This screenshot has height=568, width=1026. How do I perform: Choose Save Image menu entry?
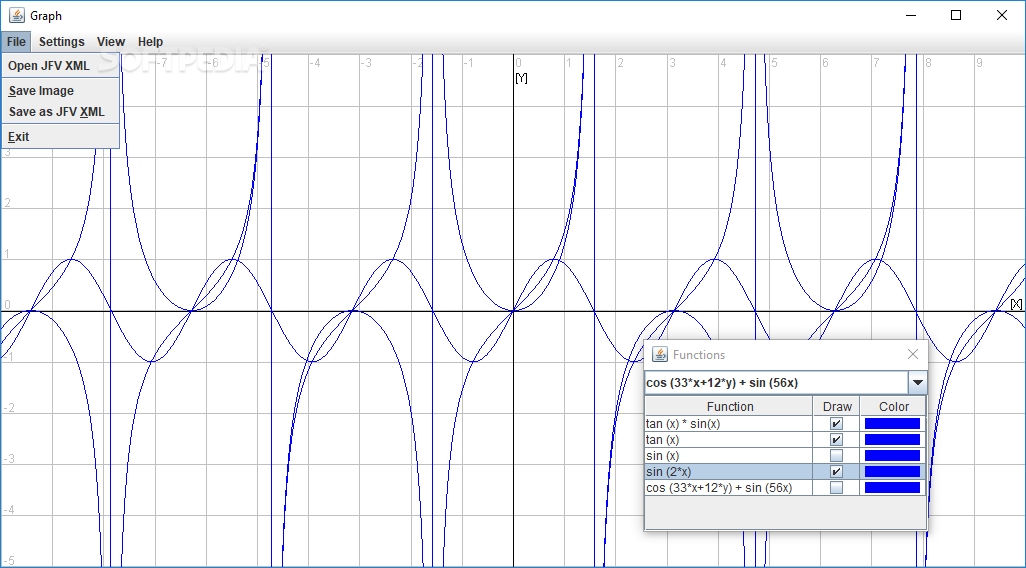tap(60, 91)
